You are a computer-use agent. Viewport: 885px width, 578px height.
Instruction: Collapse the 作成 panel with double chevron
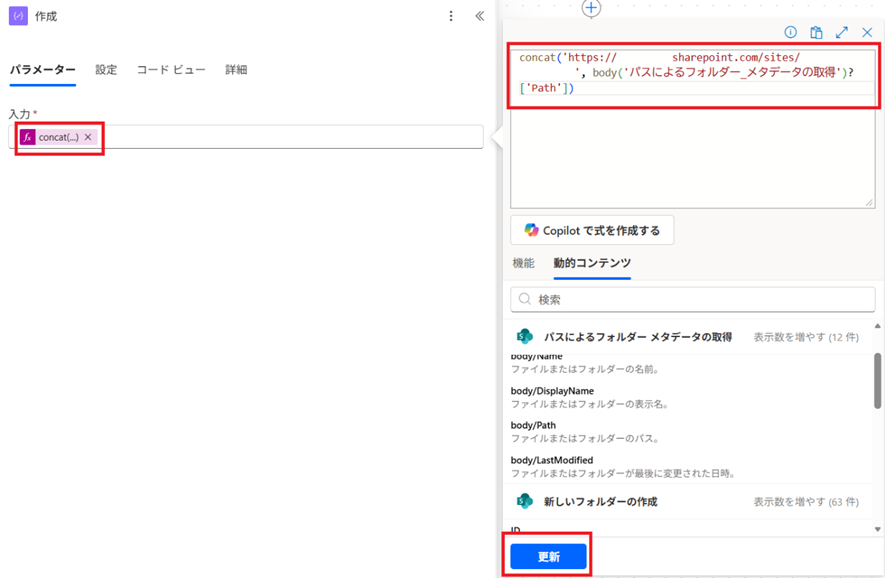click(x=479, y=16)
